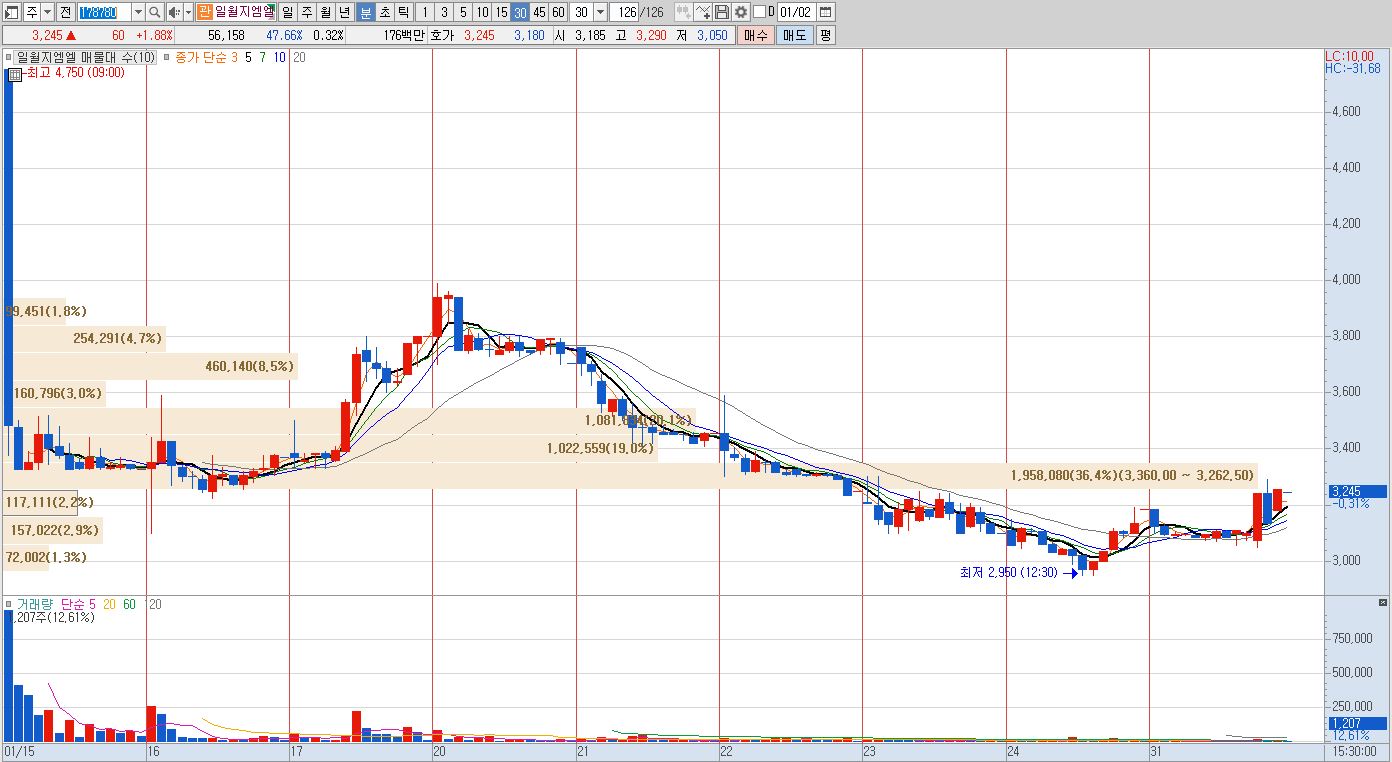Select the 15 minute interval button

(501, 12)
